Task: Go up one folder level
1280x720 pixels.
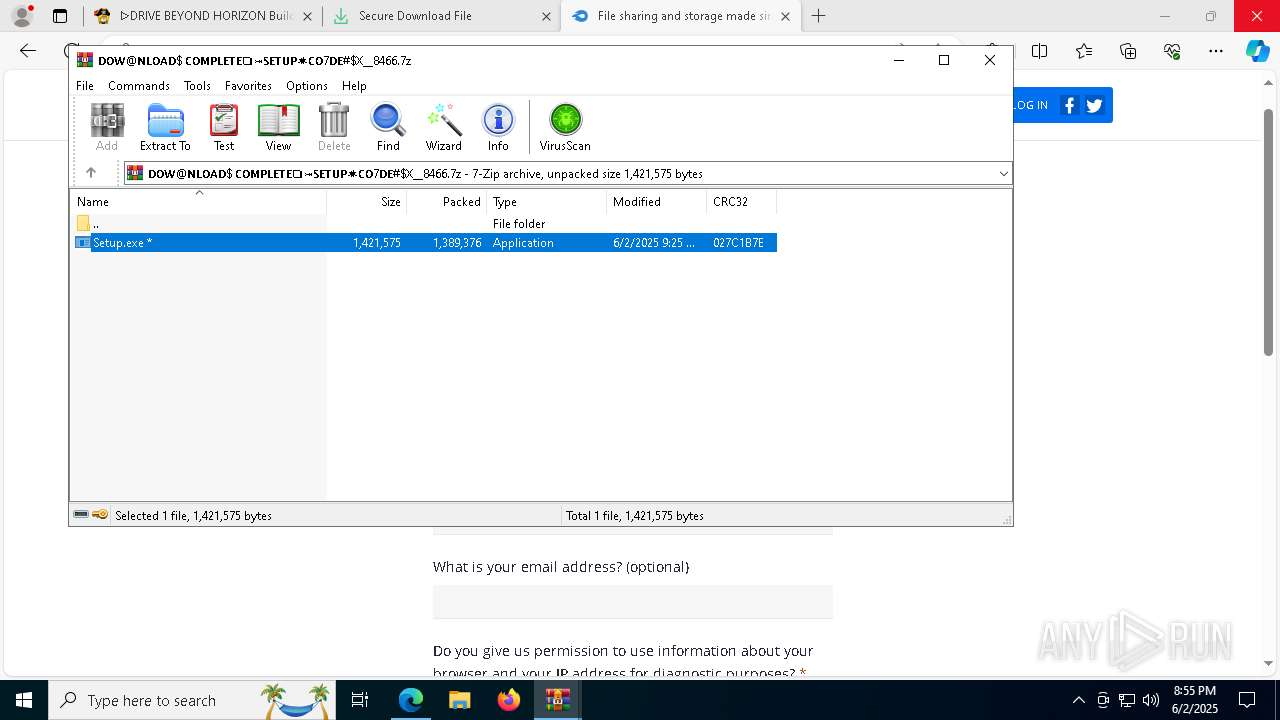Action: 90,173
